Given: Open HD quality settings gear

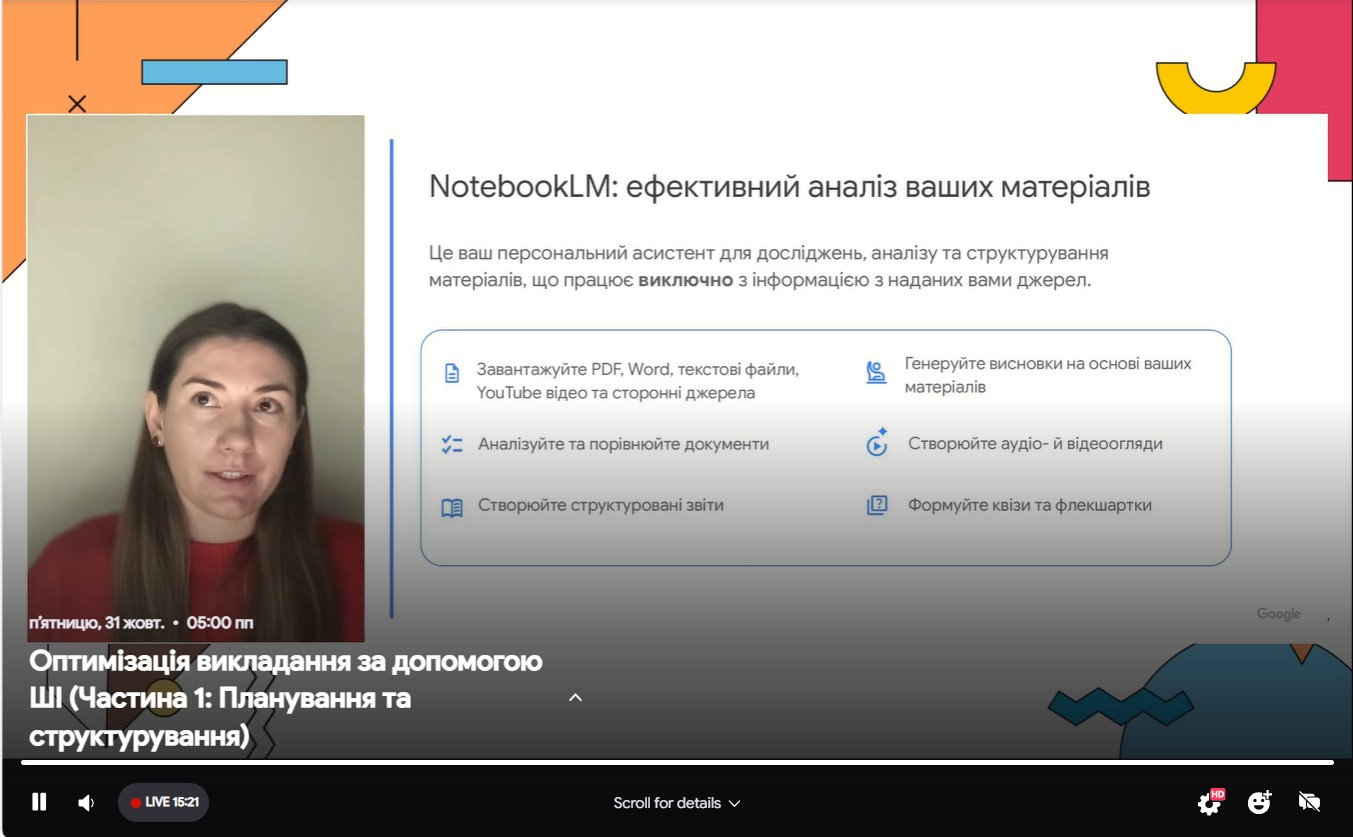Looking at the screenshot, I should click(x=1209, y=802).
